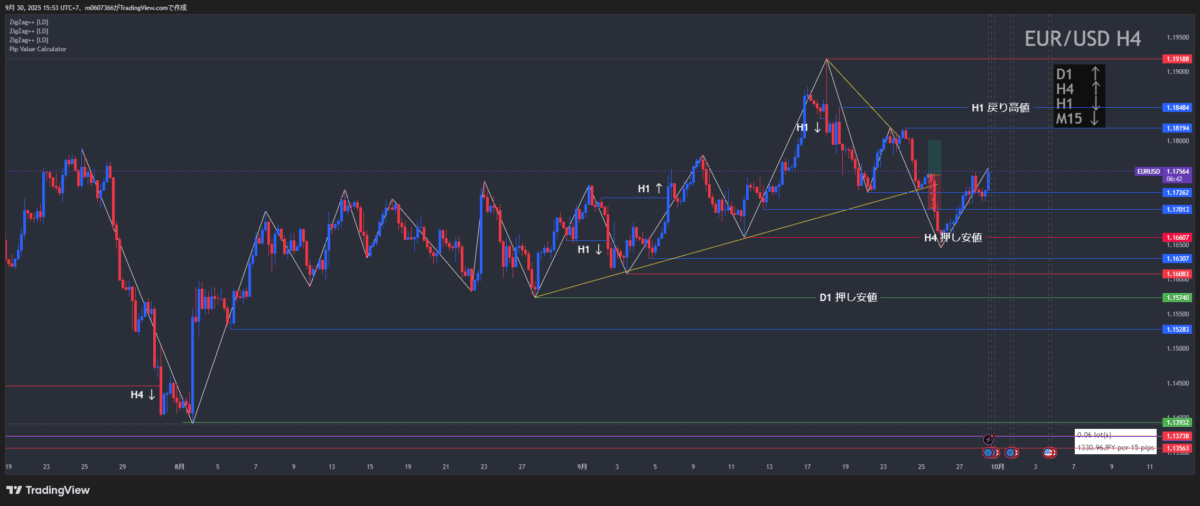This screenshot has width=1200, height=506.
Task: Click the H4 down arrow label at chart low
Action: (143, 395)
